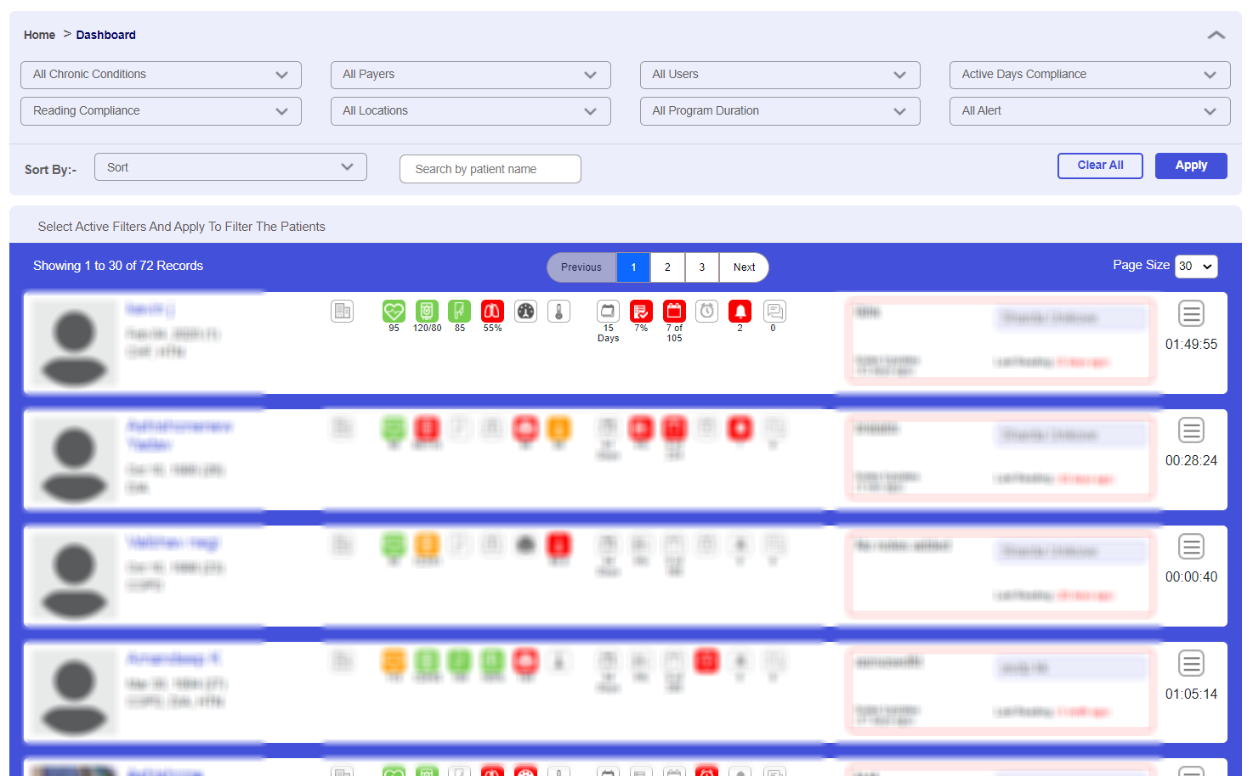The height and width of the screenshot is (776, 1253).
Task: Apply the selected filters
Action: tap(1191, 166)
